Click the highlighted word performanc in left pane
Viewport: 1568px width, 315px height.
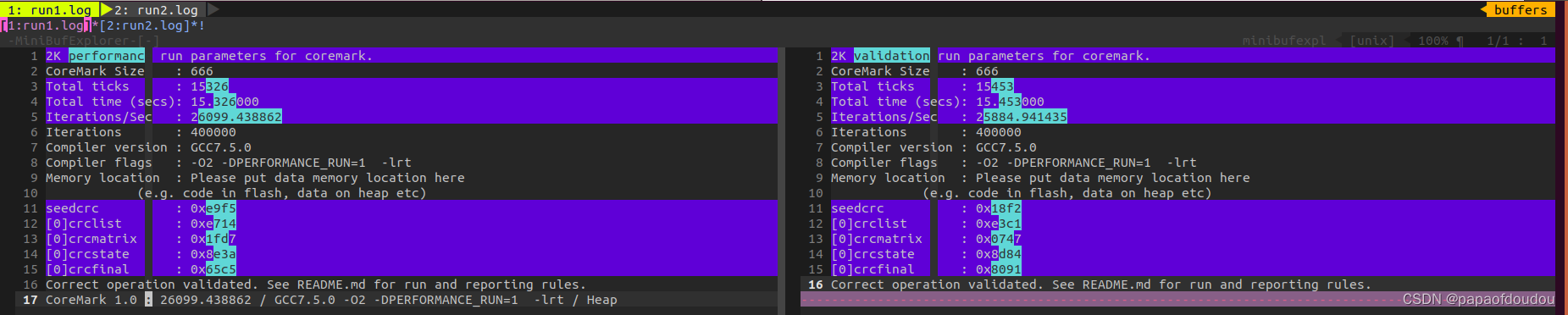click(x=107, y=56)
